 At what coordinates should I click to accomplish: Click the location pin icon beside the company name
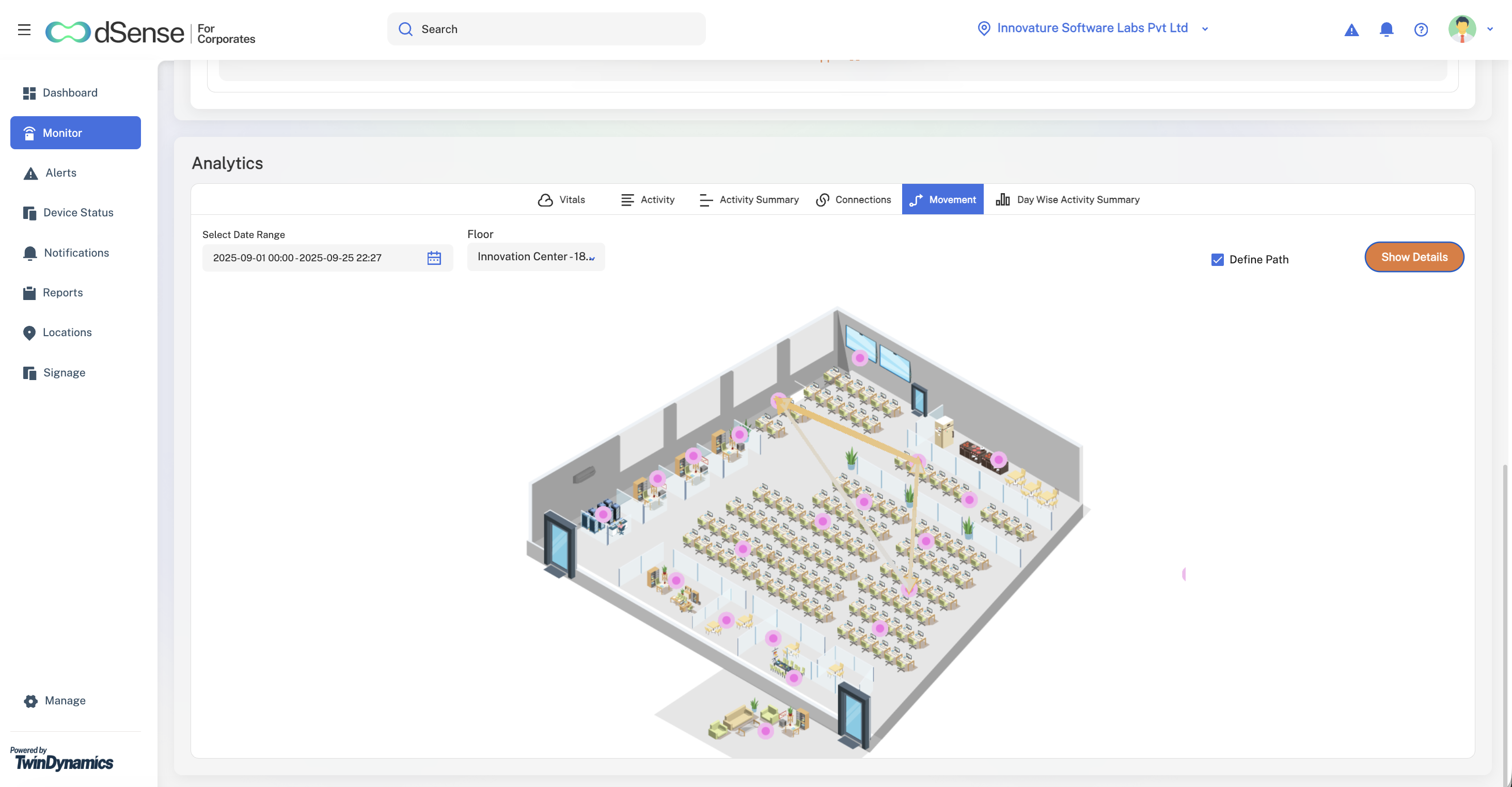pyautogui.click(x=984, y=28)
